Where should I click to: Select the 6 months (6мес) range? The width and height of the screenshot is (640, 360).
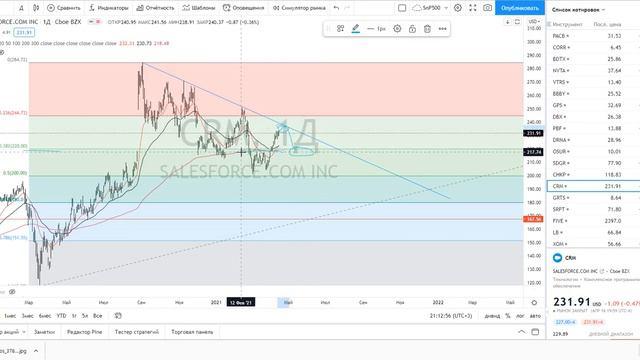click(45, 316)
